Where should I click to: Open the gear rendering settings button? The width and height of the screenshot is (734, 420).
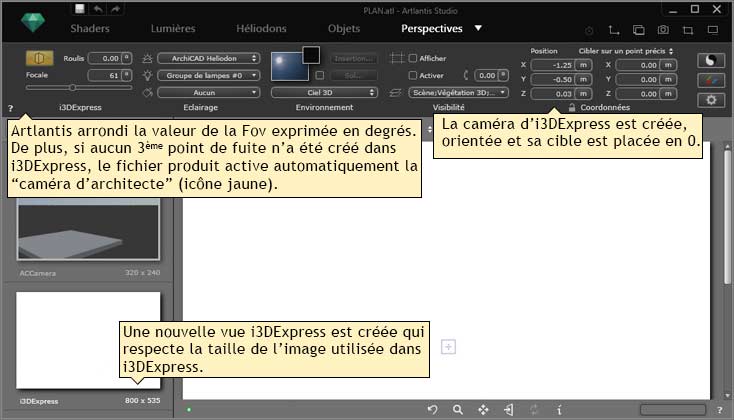711,100
